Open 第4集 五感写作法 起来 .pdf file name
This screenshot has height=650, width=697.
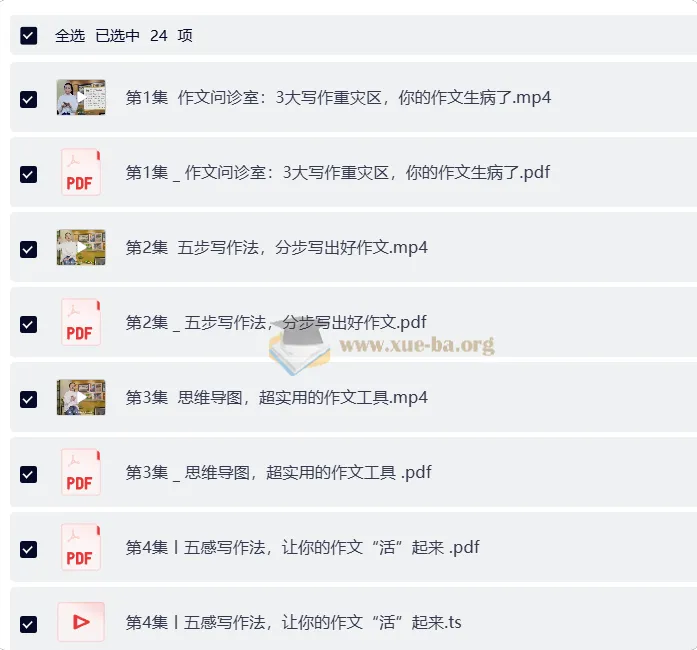click(x=302, y=547)
